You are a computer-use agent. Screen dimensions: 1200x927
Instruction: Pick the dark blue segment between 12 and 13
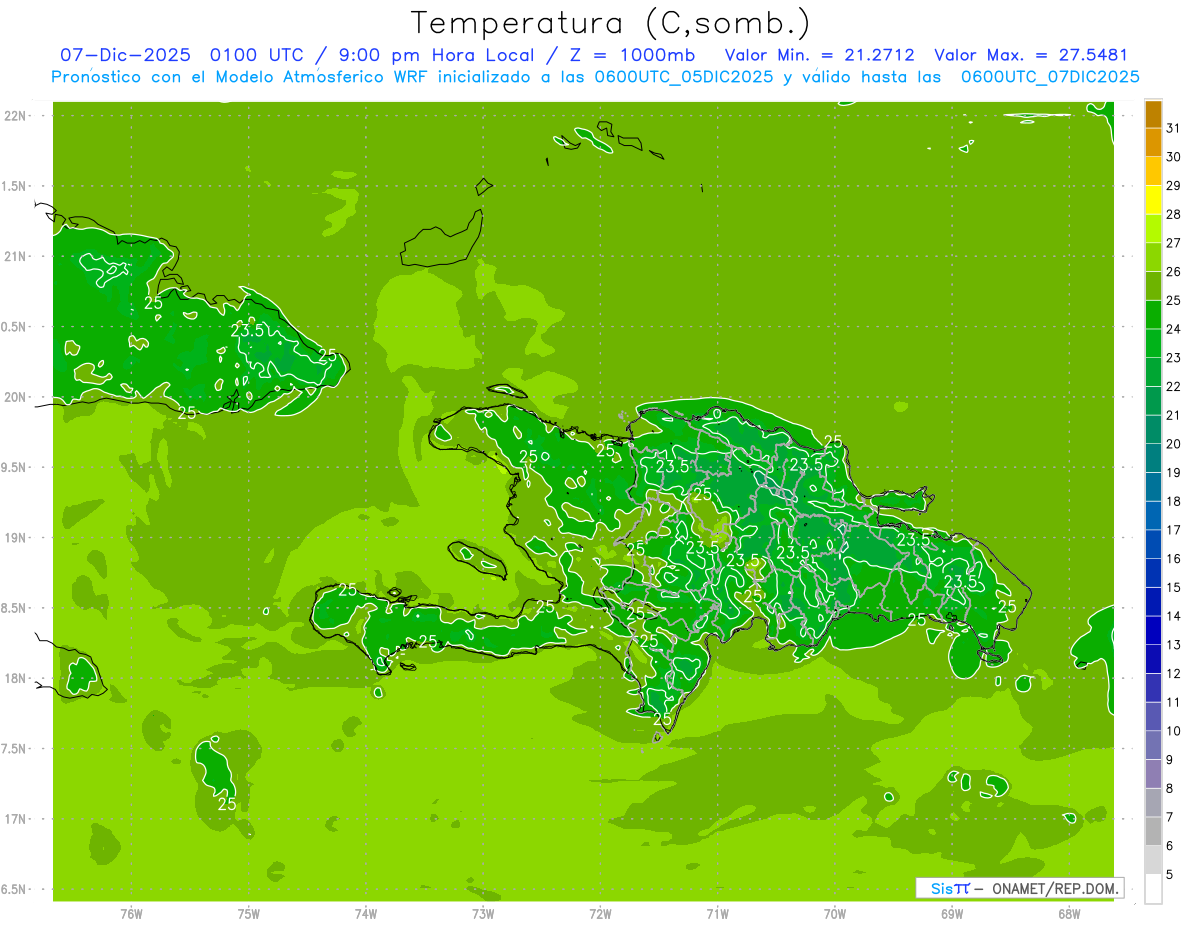(1153, 659)
